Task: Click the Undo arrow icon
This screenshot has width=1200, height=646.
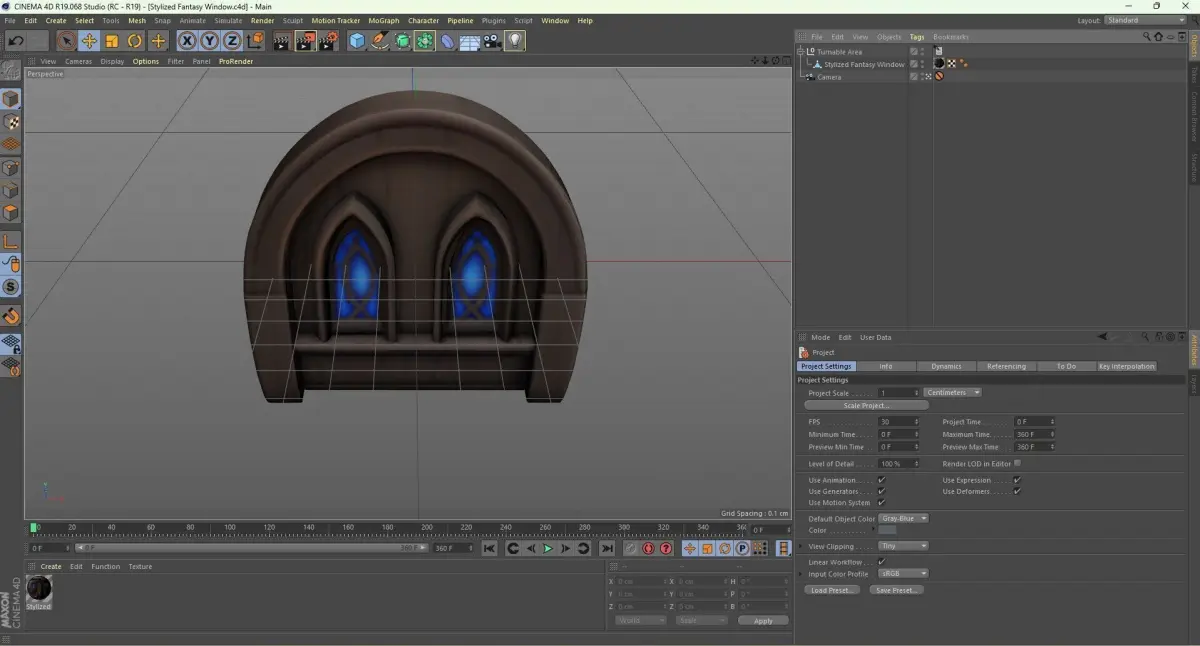Action: (16, 41)
